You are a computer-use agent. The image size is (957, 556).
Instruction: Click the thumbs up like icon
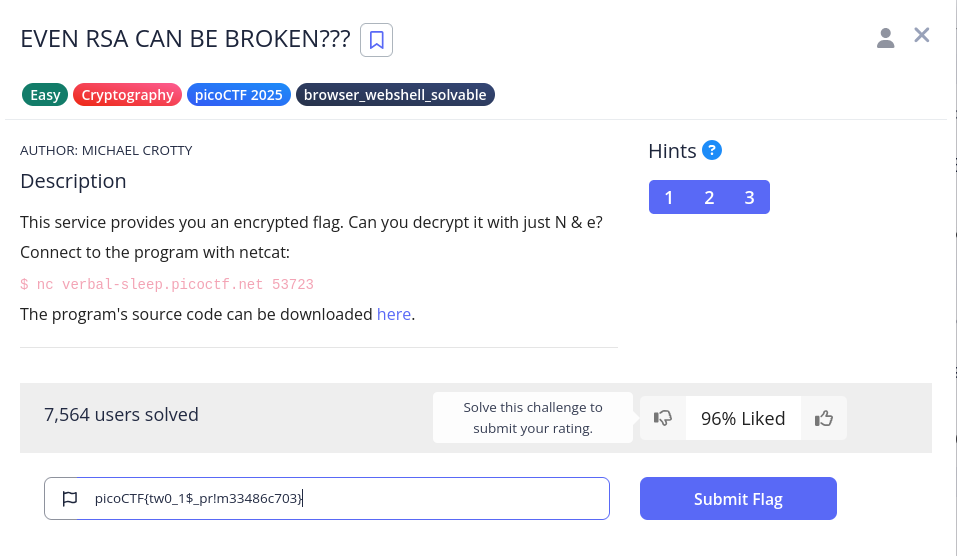pyautogui.click(x=824, y=419)
